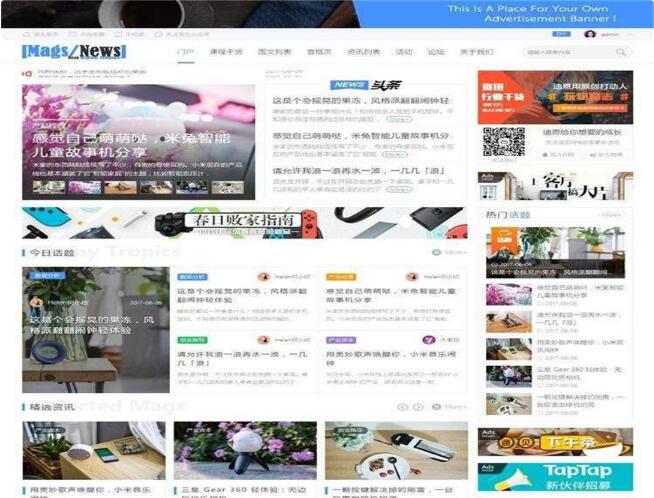Viewport: 654px width, 498px height.
Task: Click the blue button in top right bar
Action: tap(562, 34)
